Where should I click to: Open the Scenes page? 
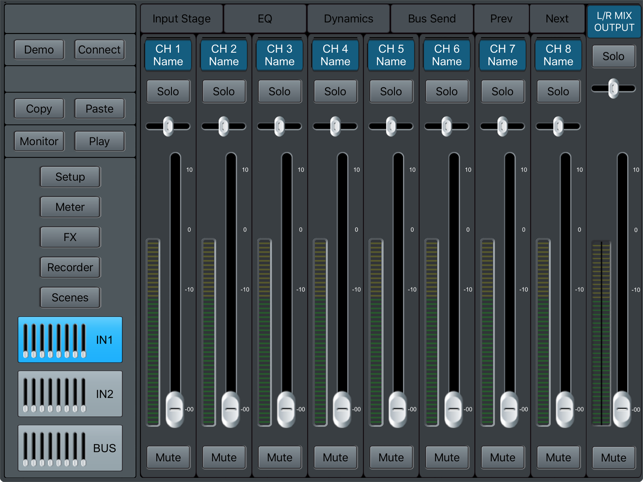point(70,297)
